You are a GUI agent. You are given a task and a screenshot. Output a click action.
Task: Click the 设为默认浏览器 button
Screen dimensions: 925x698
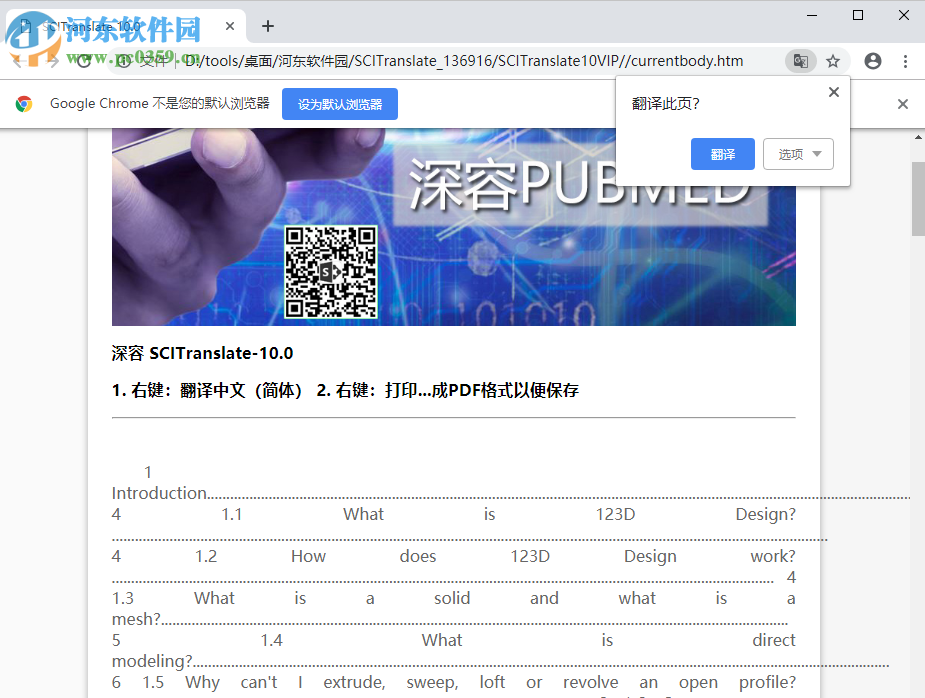click(340, 103)
